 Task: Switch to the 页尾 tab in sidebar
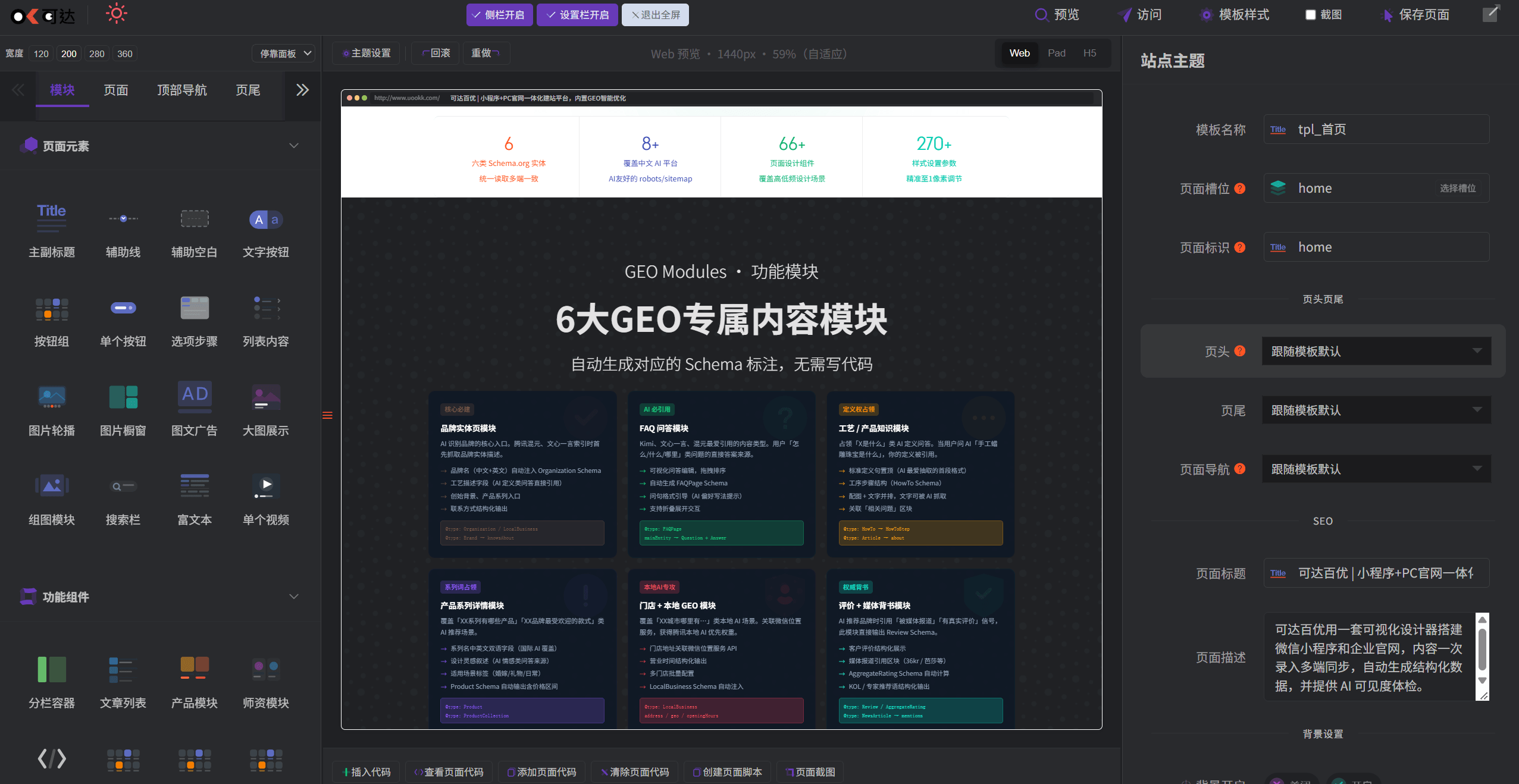(248, 90)
